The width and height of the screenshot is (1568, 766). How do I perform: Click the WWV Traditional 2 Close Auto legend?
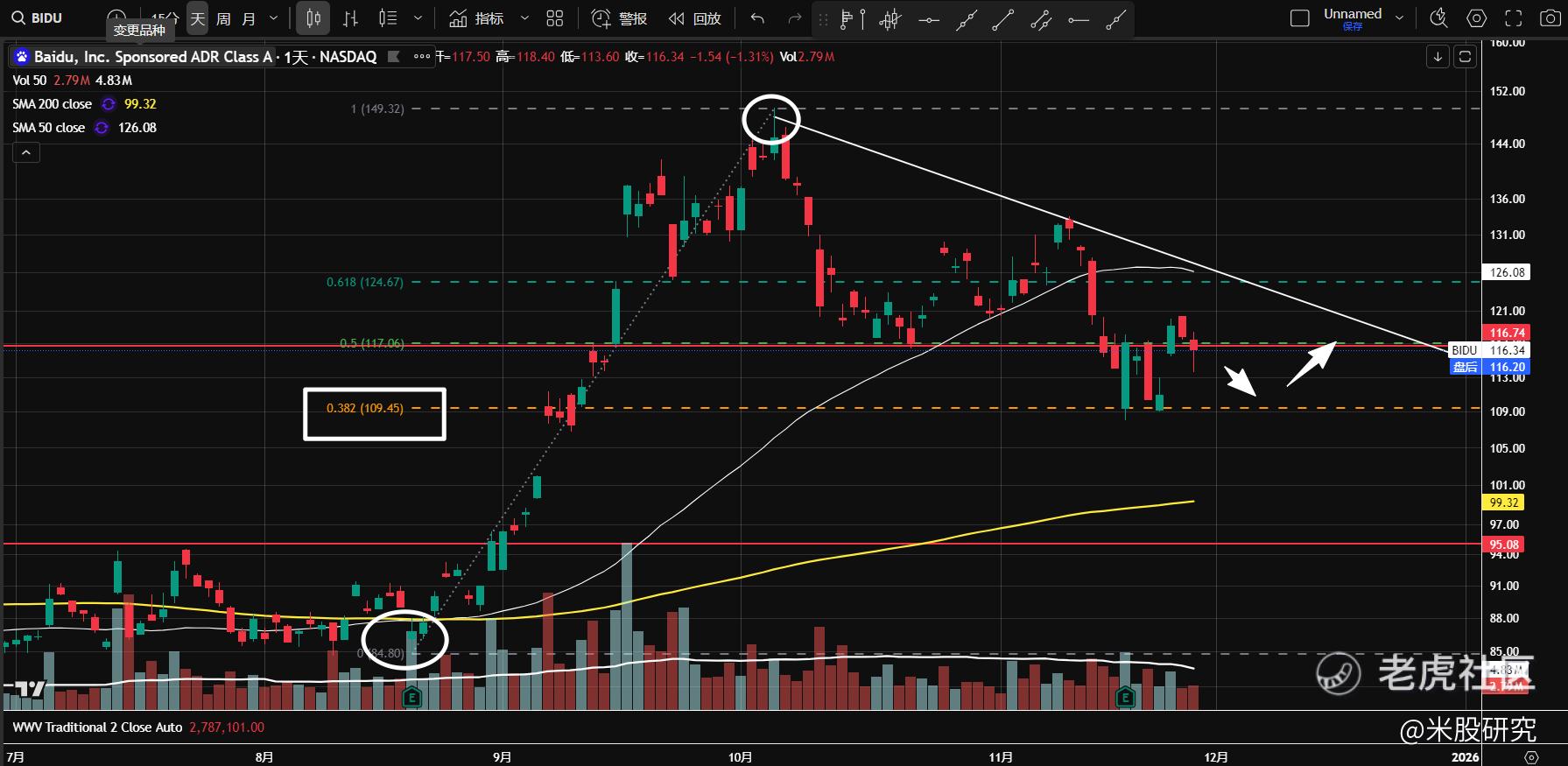coord(97,727)
